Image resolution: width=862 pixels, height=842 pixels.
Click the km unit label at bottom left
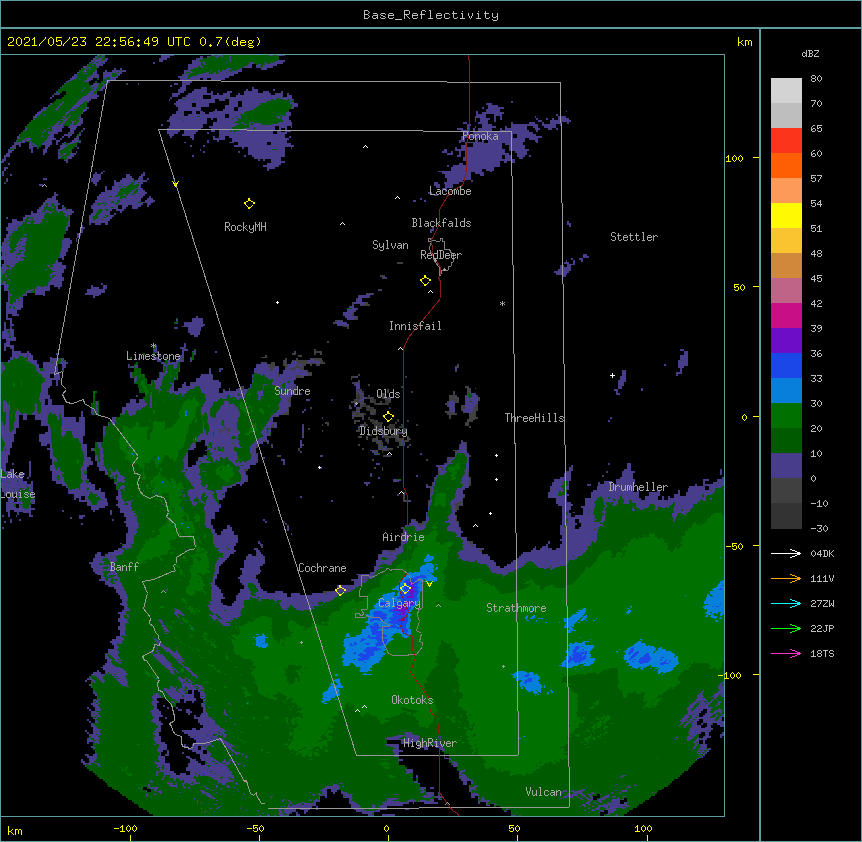point(15,830)
